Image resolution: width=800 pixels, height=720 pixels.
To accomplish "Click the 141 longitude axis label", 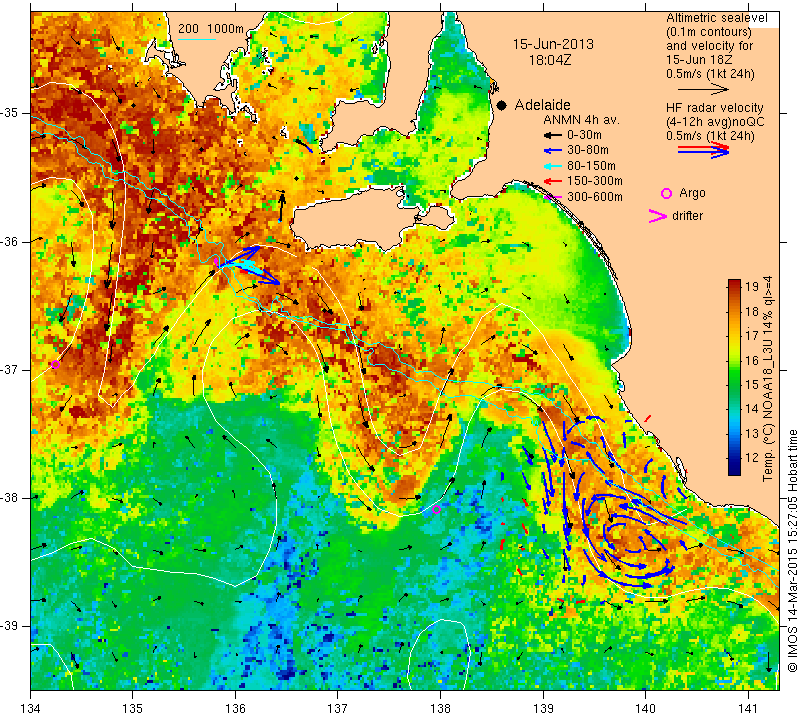I will tap(748, 709).
